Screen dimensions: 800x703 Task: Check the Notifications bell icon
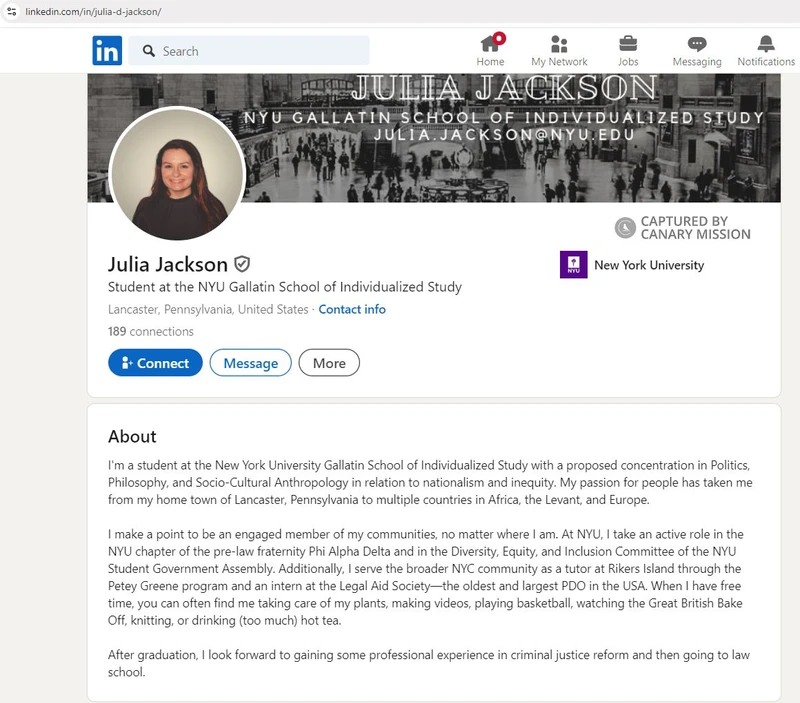[766, 44]
